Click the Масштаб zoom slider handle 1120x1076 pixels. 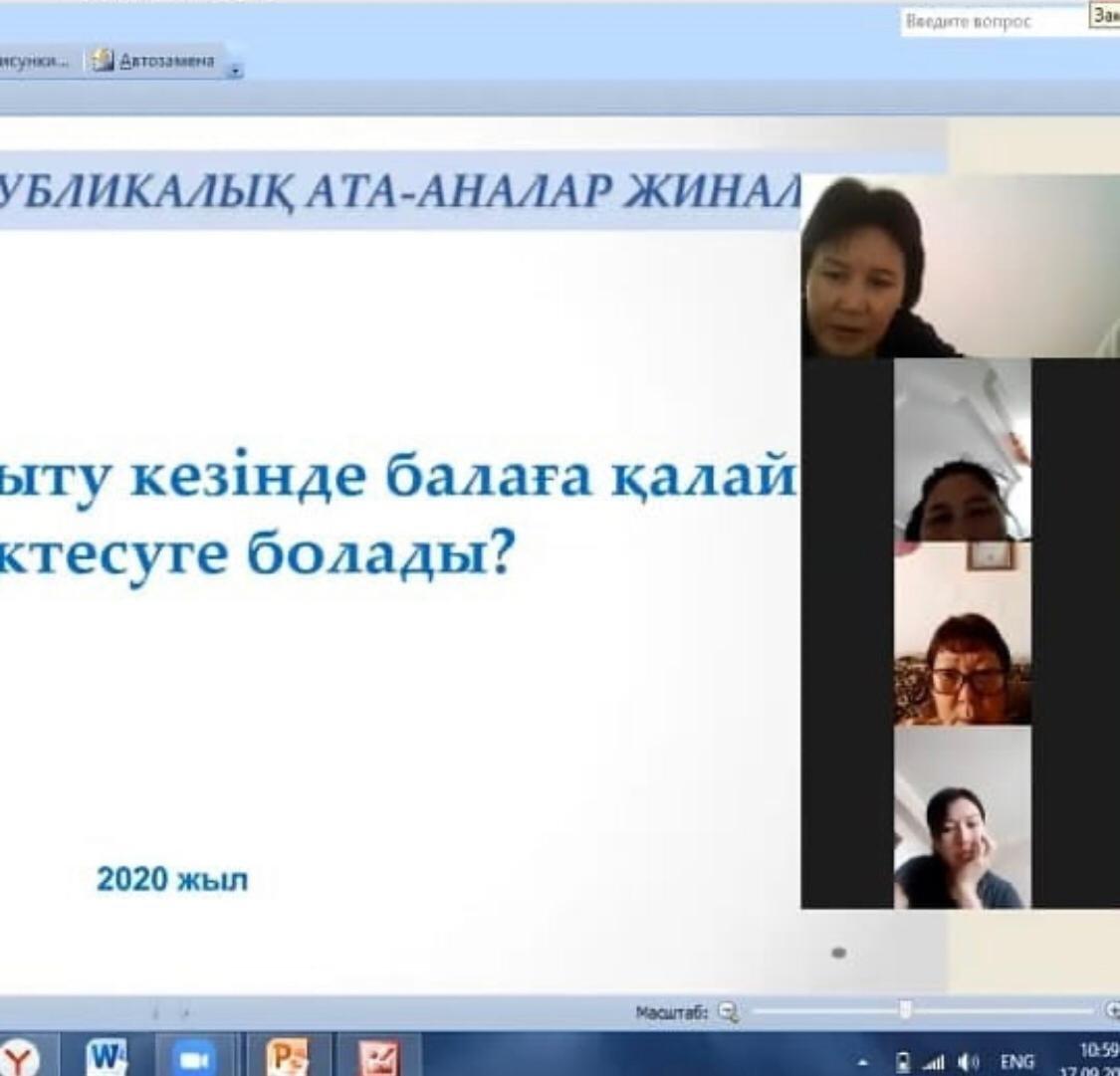tap(904, 1010)
